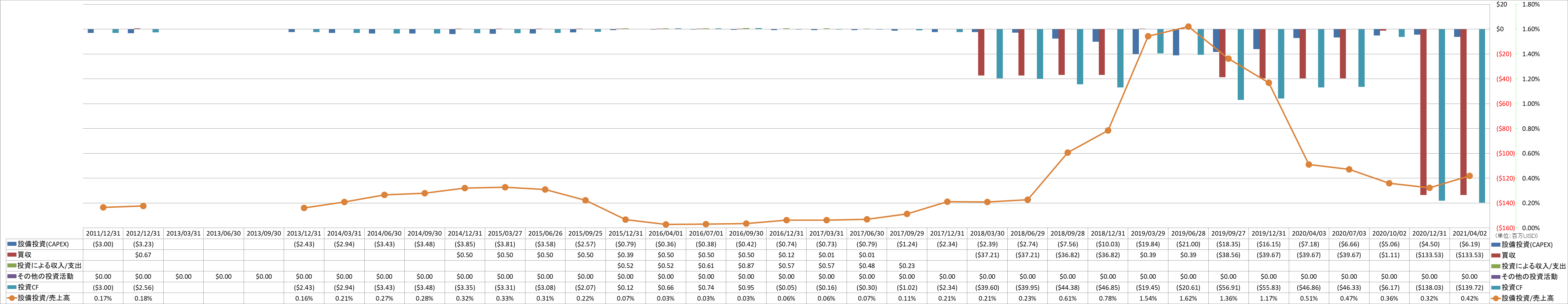1568x304 pixels.
Task: Select the 2014/09/30 date column header
Action: click(424, 234)
